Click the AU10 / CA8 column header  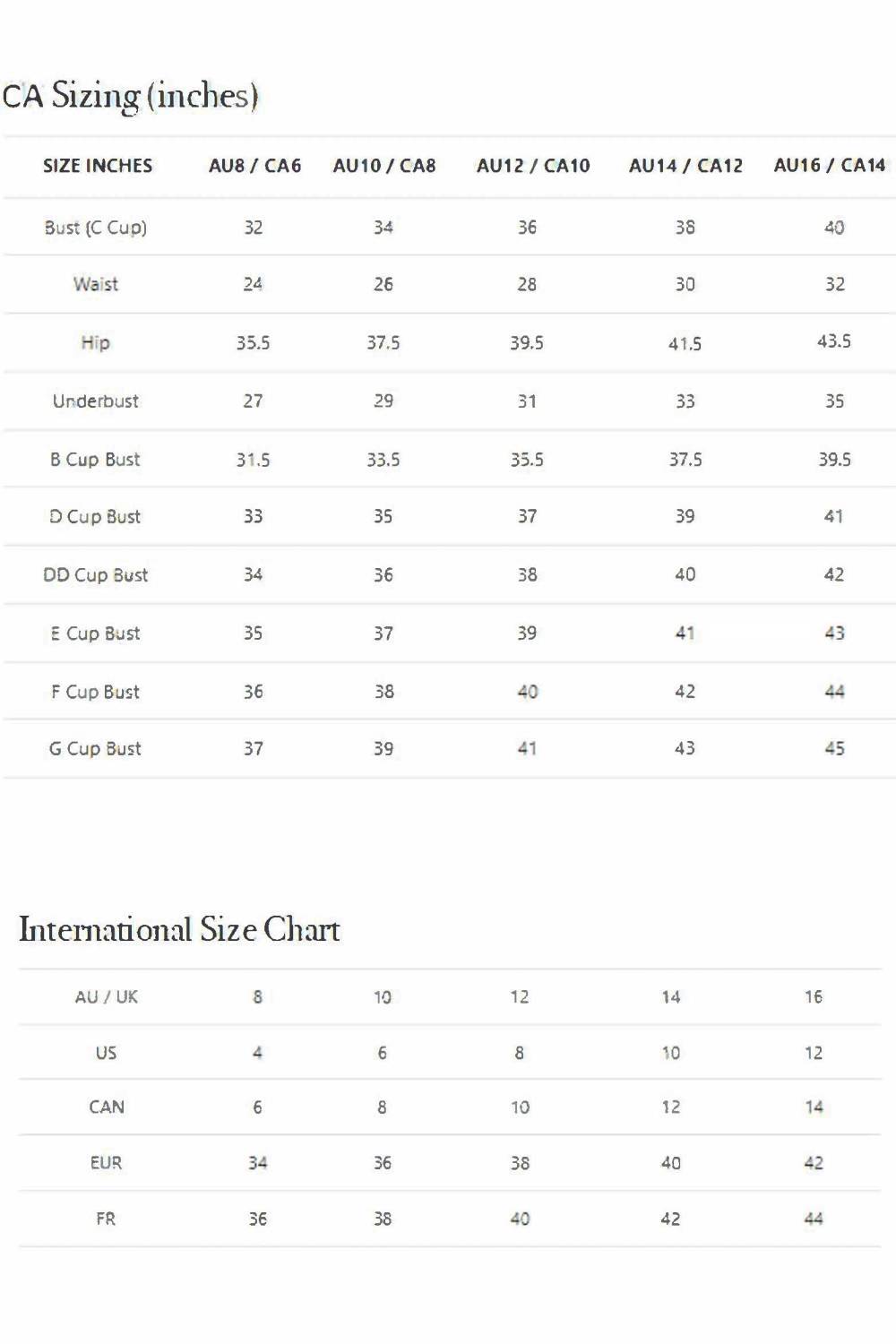tap(383, 166)
